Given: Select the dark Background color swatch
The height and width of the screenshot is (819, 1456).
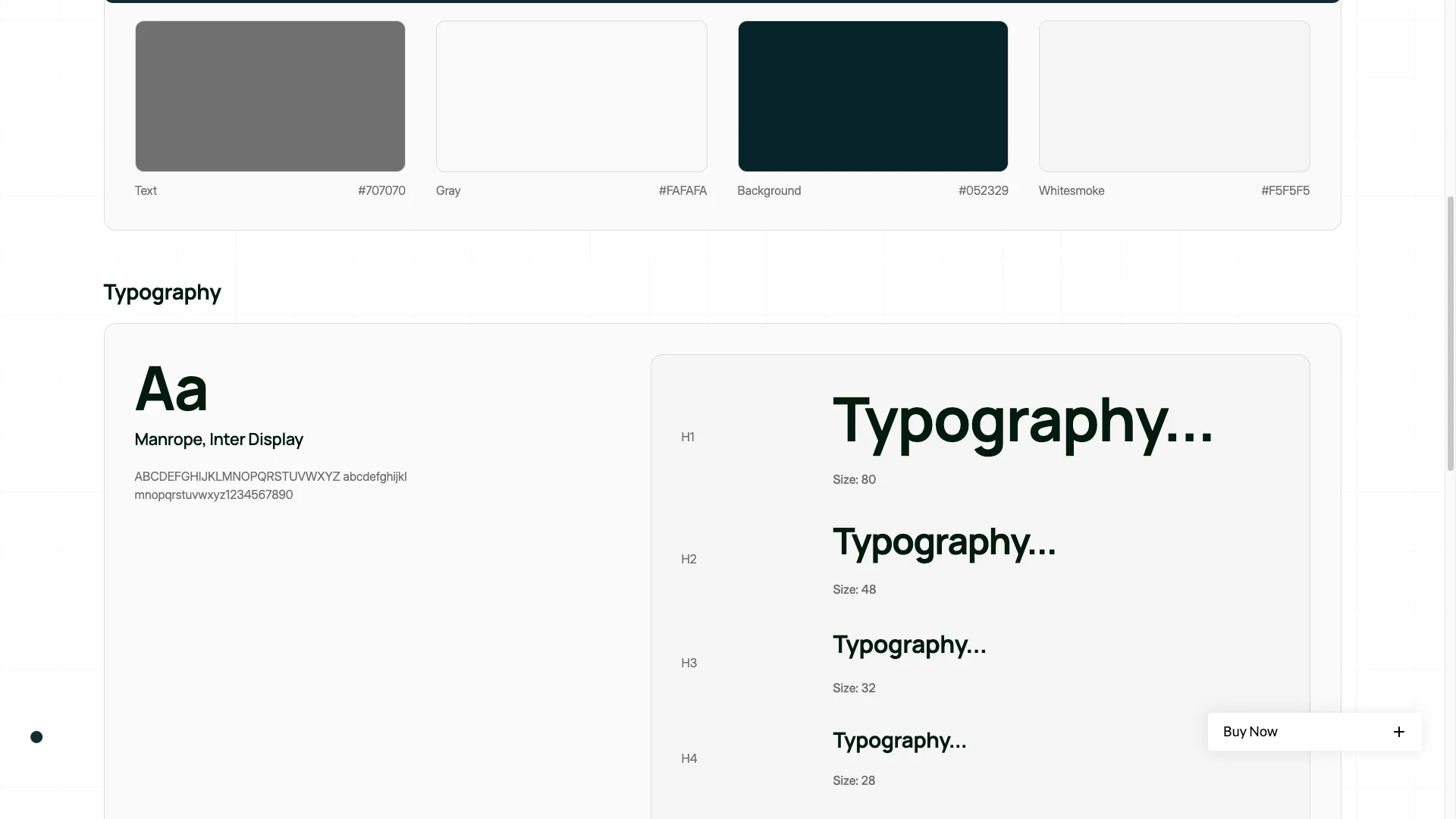Looking at the screenshot, I should (872, 96).
